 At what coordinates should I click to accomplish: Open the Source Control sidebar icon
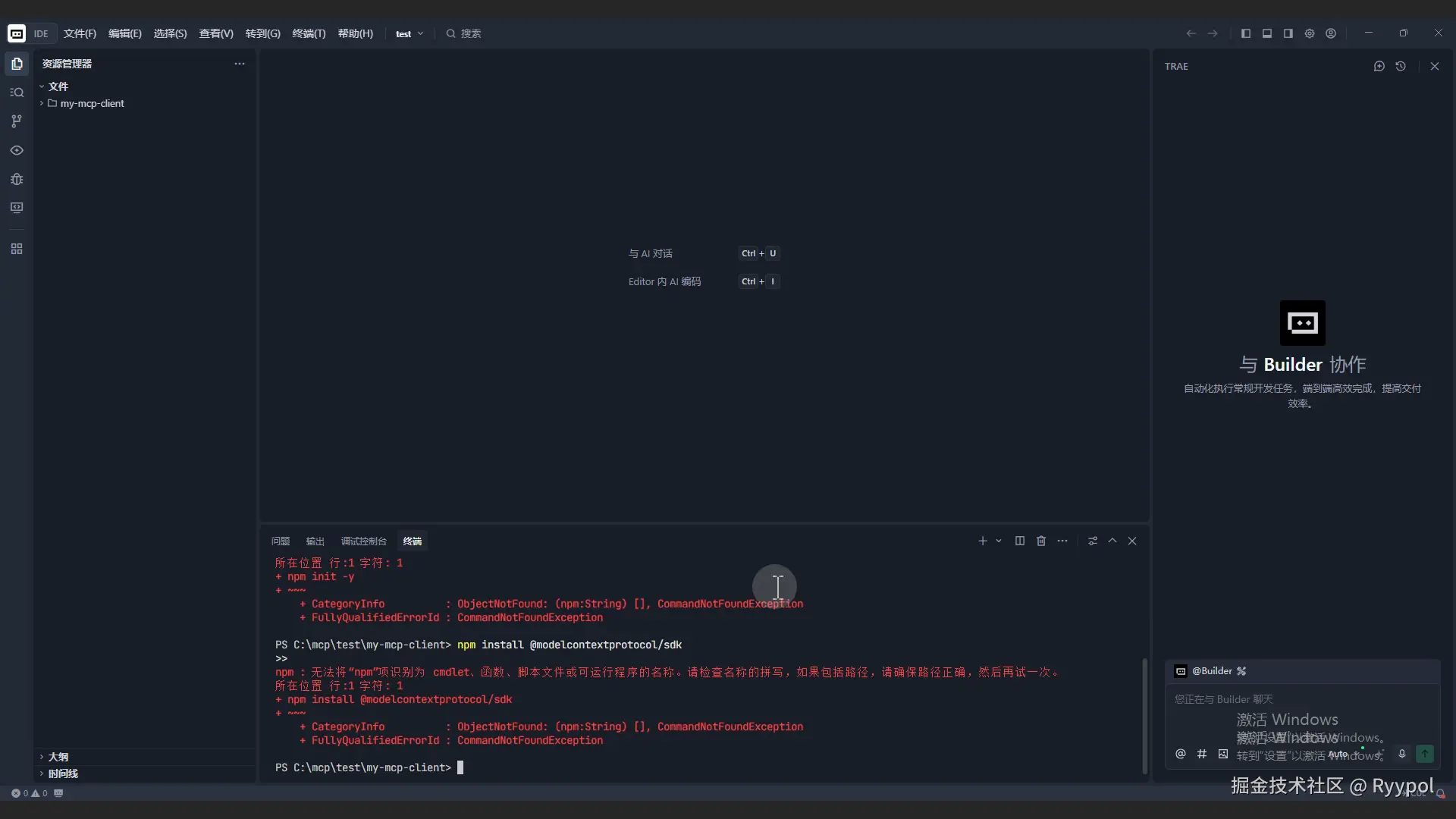(17, 121)
